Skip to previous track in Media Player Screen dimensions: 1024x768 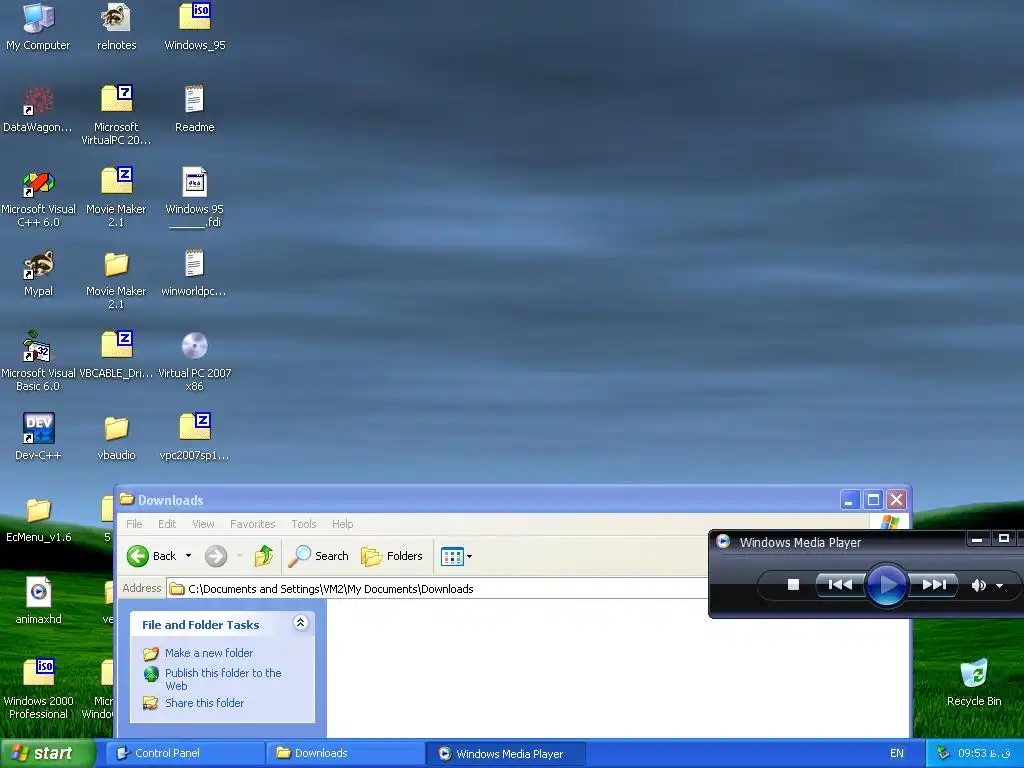840,584
